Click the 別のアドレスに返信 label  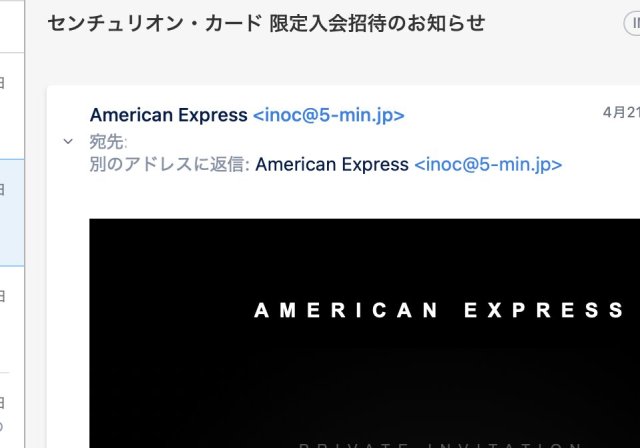pyautogui.click(x=169, y=164)
